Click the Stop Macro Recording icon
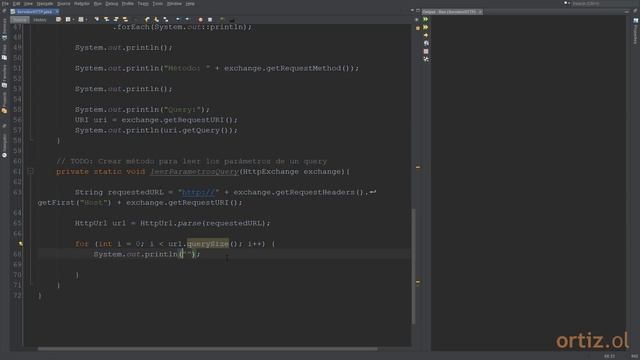Screen dimensions: 640x360 210,19
